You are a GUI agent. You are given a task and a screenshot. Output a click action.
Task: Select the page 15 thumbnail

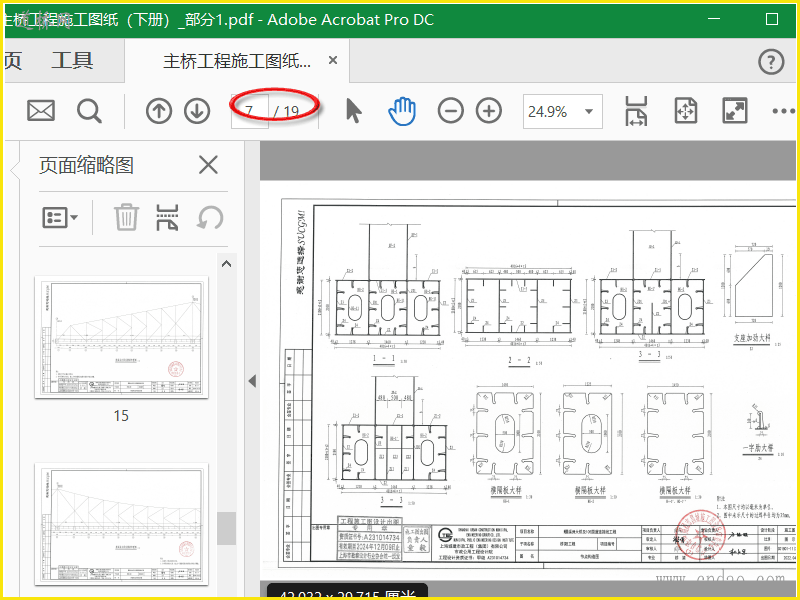click(x=121, y=337)
